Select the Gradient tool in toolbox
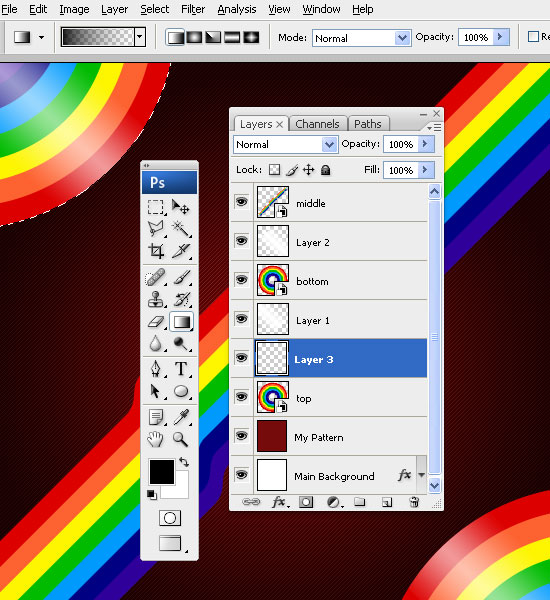This screenshot has height=600, width=550. tap(181, 321)
